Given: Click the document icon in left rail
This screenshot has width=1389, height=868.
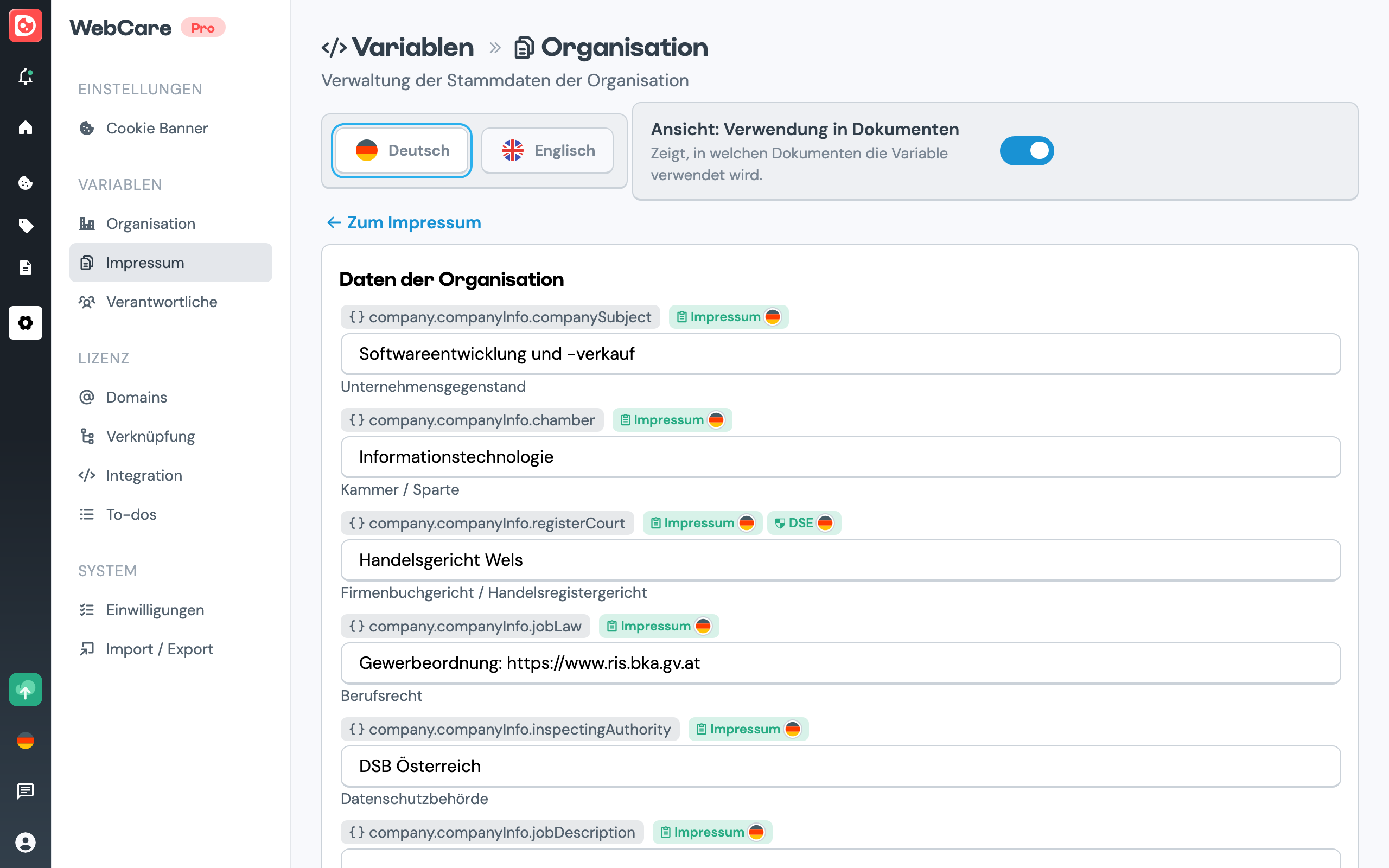Looking at the screenshot, I should click(x=26, y=267).
